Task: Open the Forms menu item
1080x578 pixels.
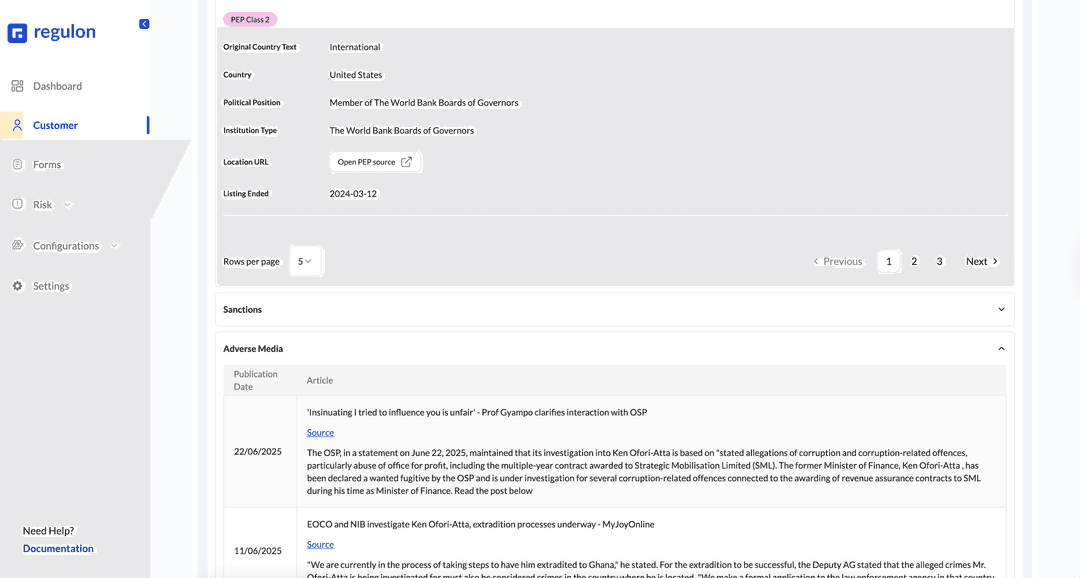Action: 47,165
